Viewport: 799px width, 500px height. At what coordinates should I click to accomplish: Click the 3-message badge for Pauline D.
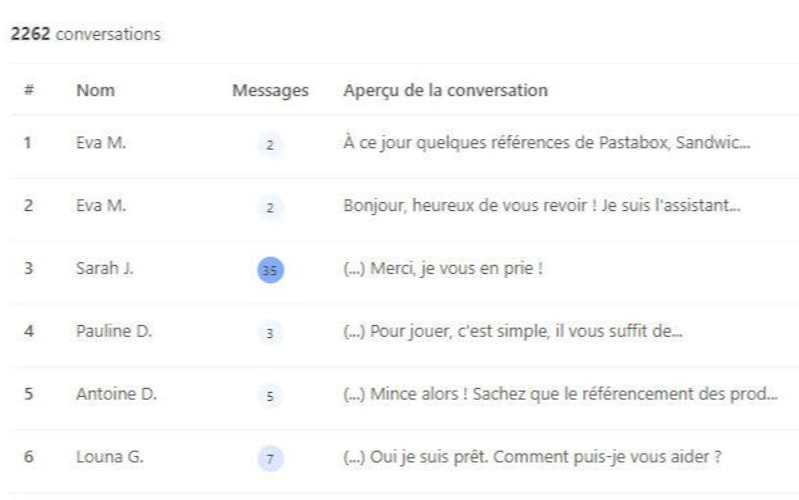tap(270, 333)
